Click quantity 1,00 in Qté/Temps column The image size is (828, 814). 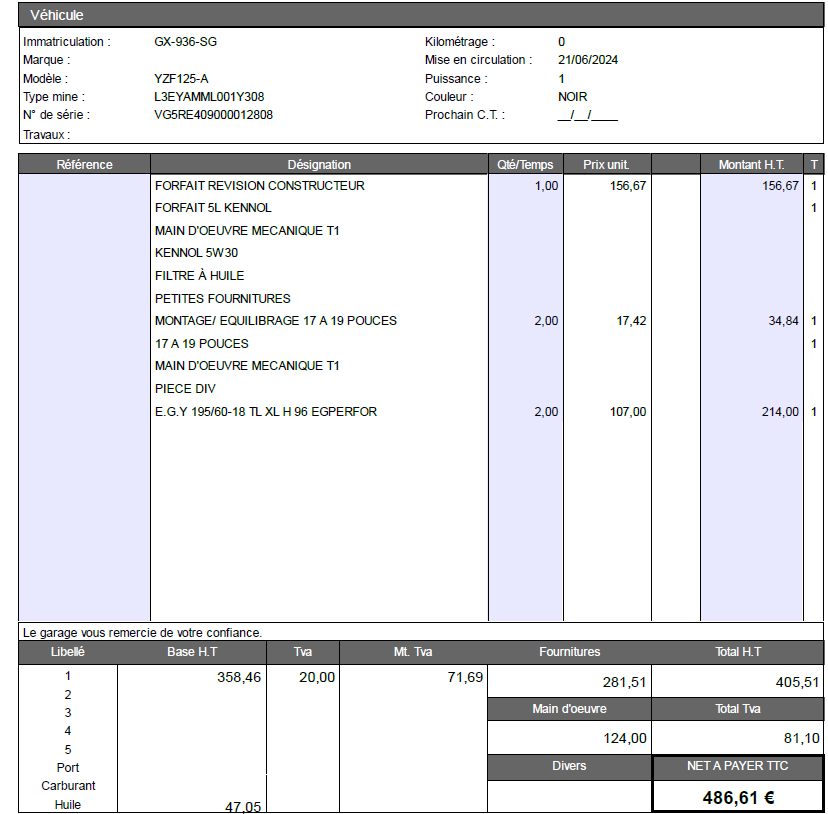coord(546,186)
